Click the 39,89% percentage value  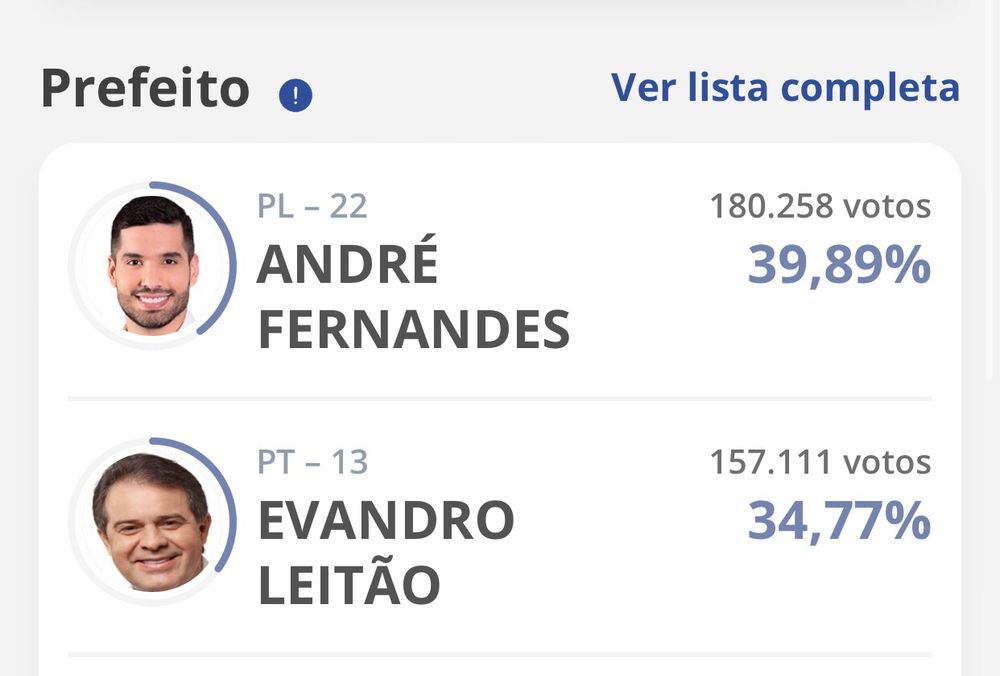839,266
